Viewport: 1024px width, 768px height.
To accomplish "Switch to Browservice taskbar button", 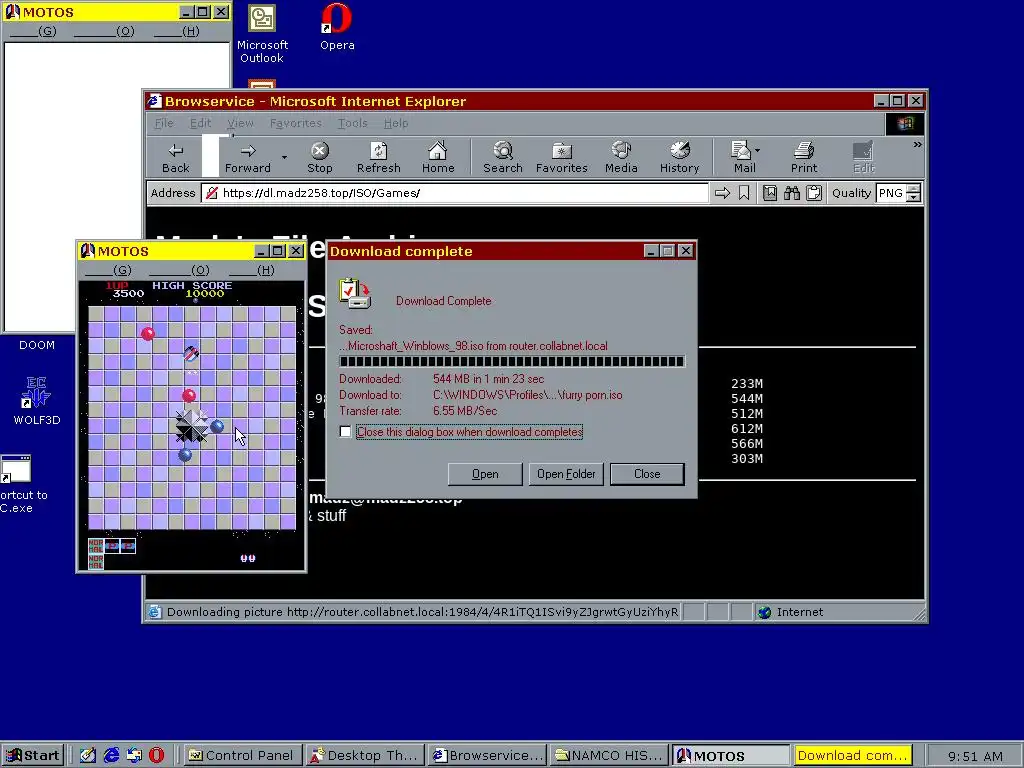I will pos(488,756).
